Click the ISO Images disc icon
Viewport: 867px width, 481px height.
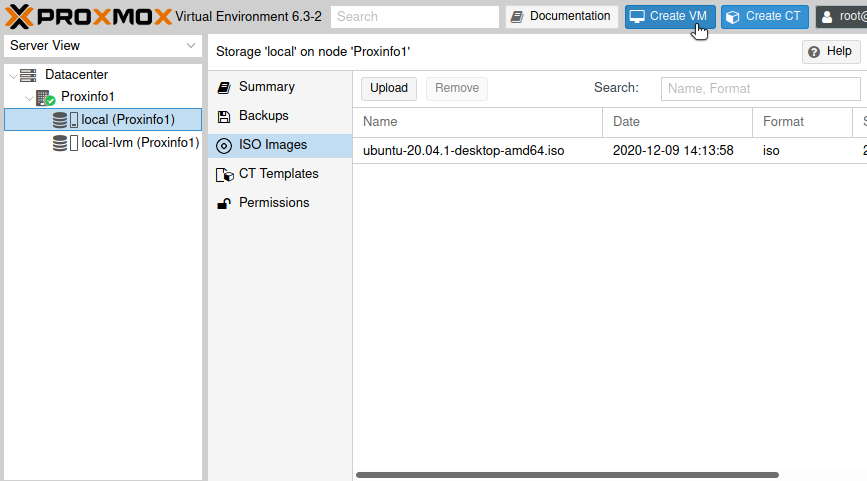click(x=224, y=145)
